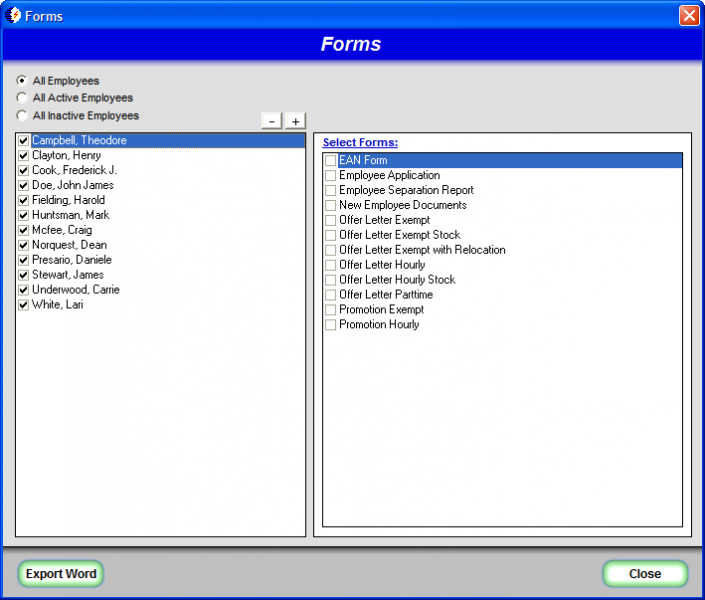The height and width of the screenshot is (600, 705).
Task: Click the Export Word button
Action: coord(61,574)
